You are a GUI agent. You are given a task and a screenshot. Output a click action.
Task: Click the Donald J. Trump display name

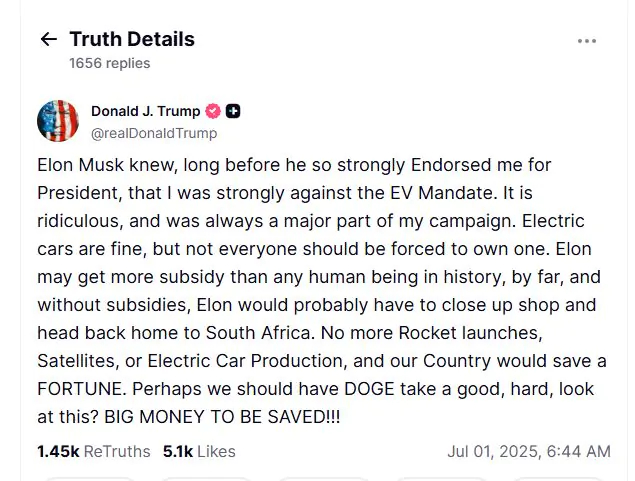pos(145,111)
